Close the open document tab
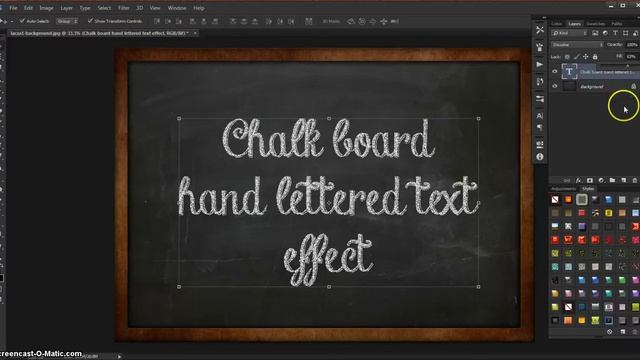 click(x=195, y=33)
